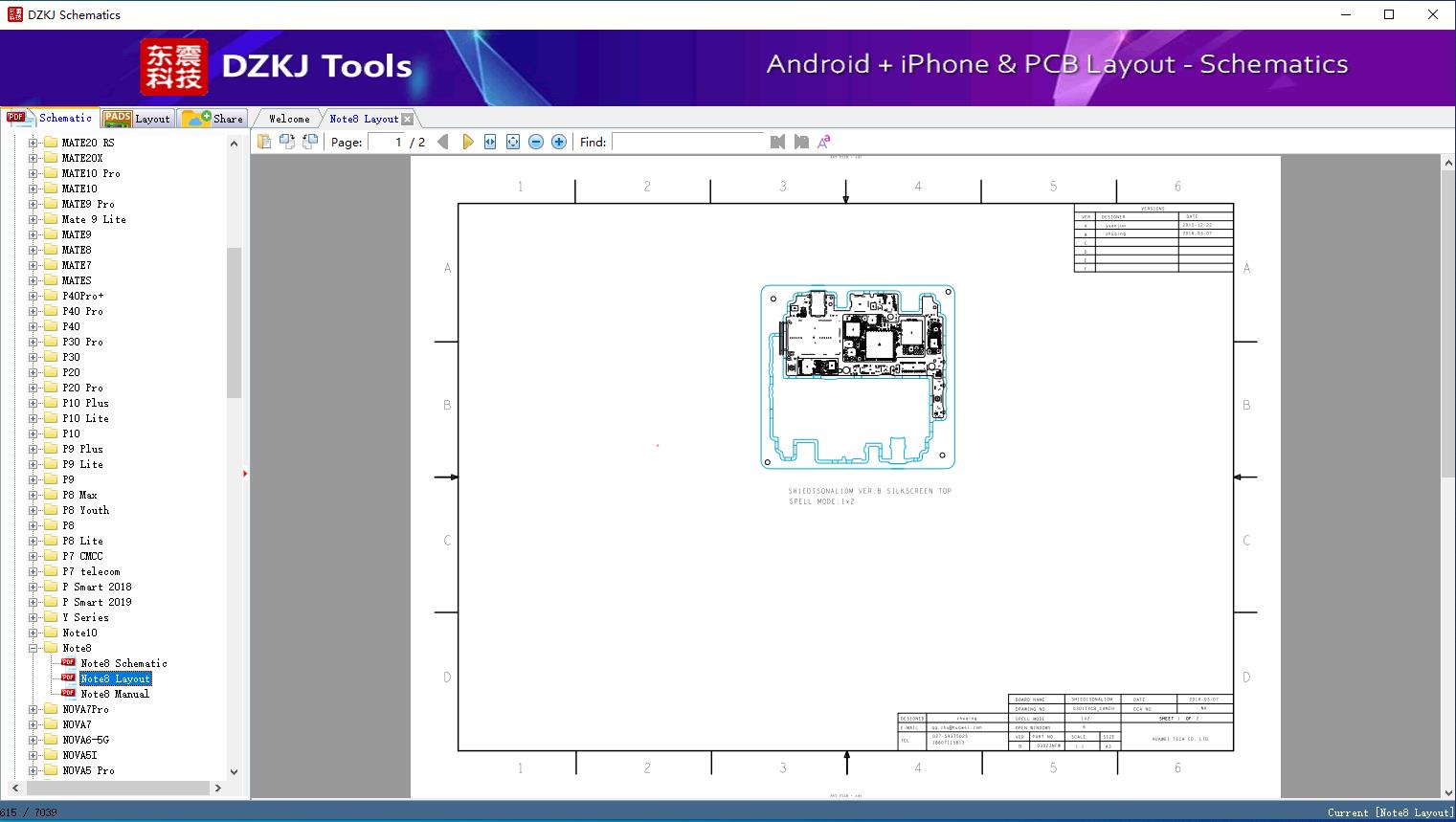The width and height of the screenshot is (1456, 822).
Task: Expand the P20 Pro folder
Action: pos(33,388)
